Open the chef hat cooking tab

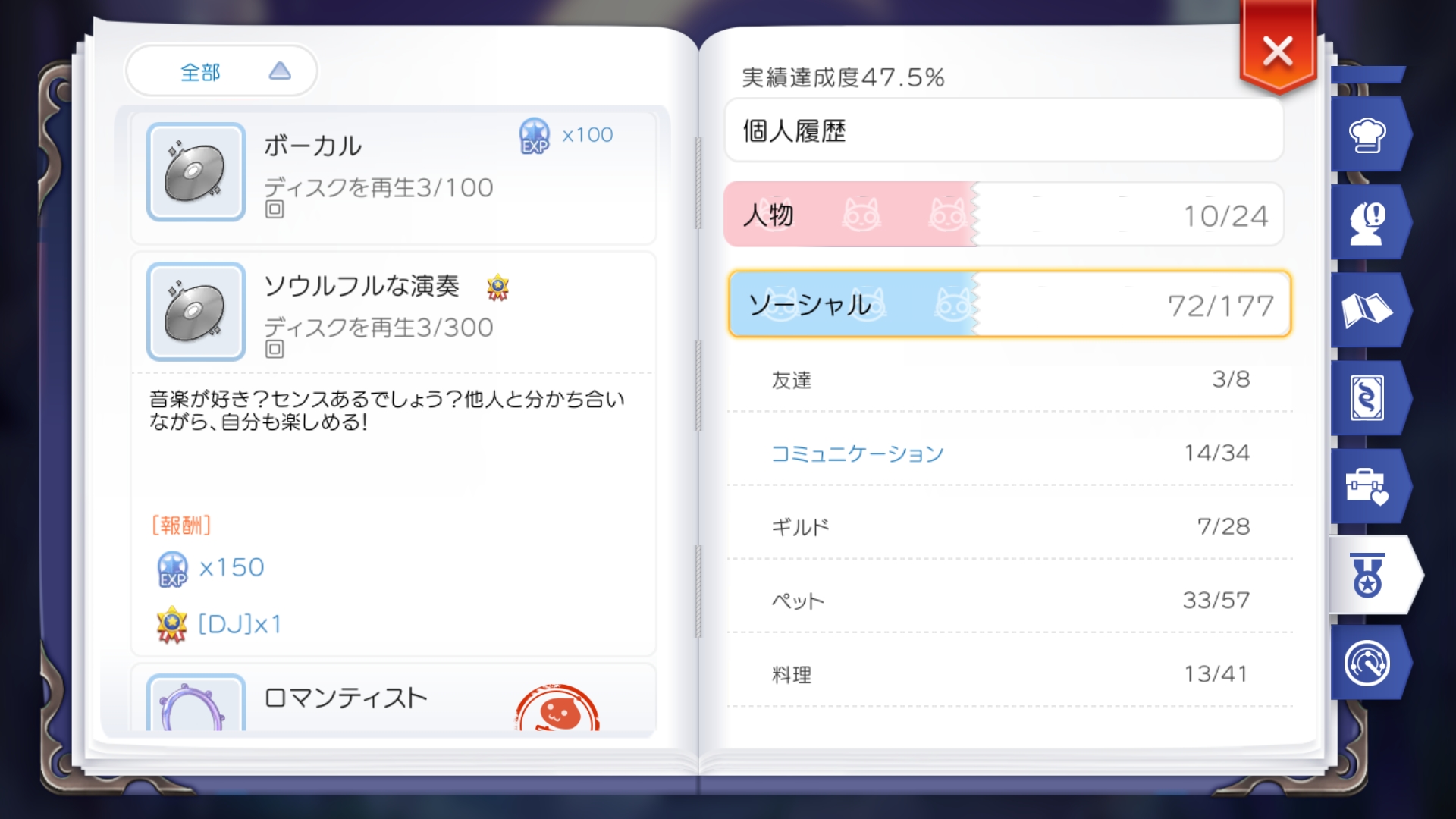tap(1367, 136)
